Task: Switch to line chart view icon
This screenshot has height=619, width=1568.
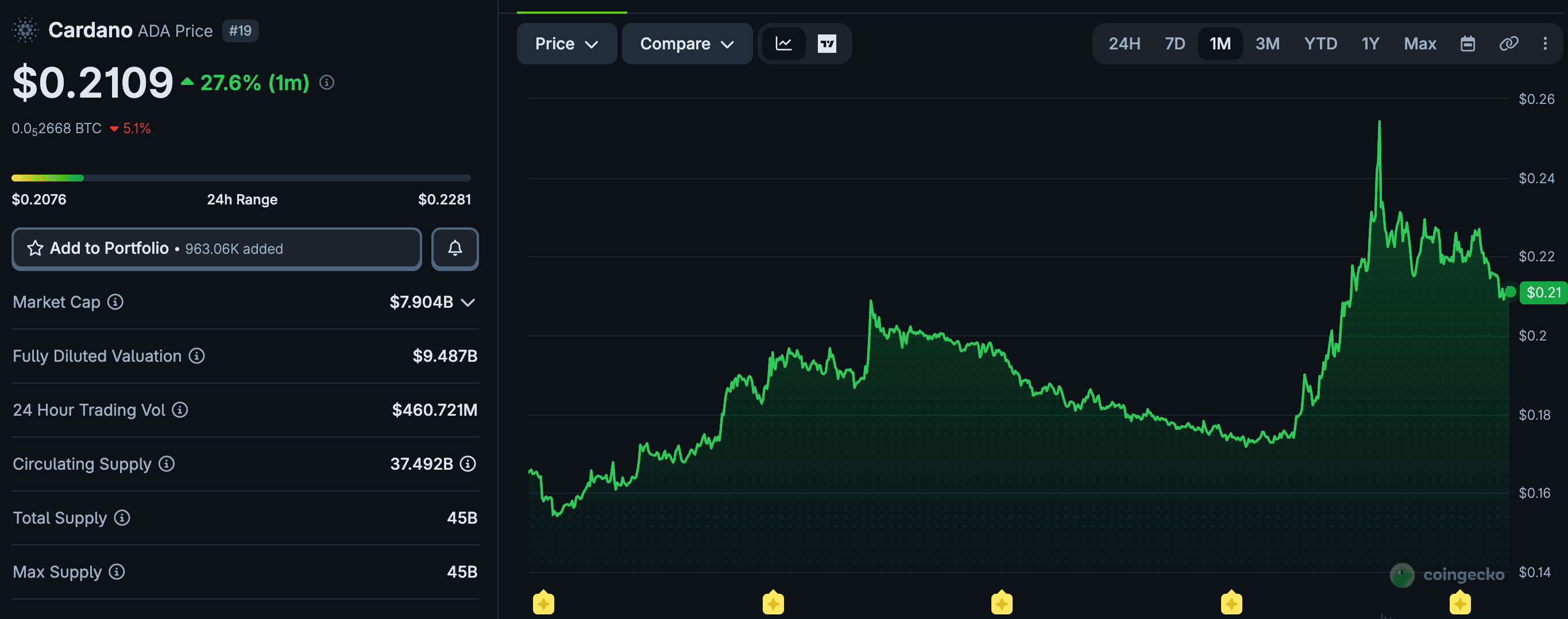Action: (x=783, y=43)
